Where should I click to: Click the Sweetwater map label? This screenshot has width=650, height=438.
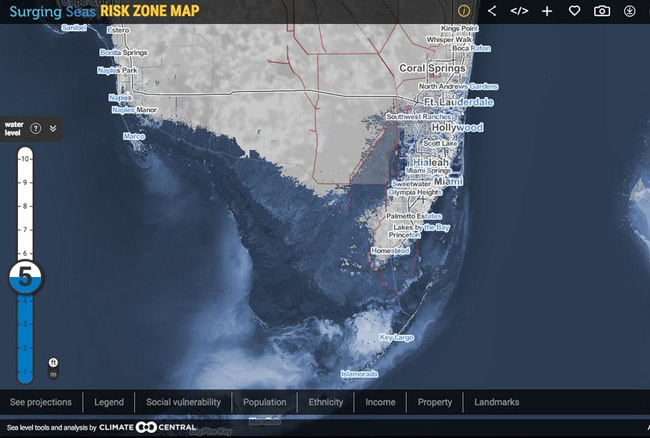pos(412,184)
